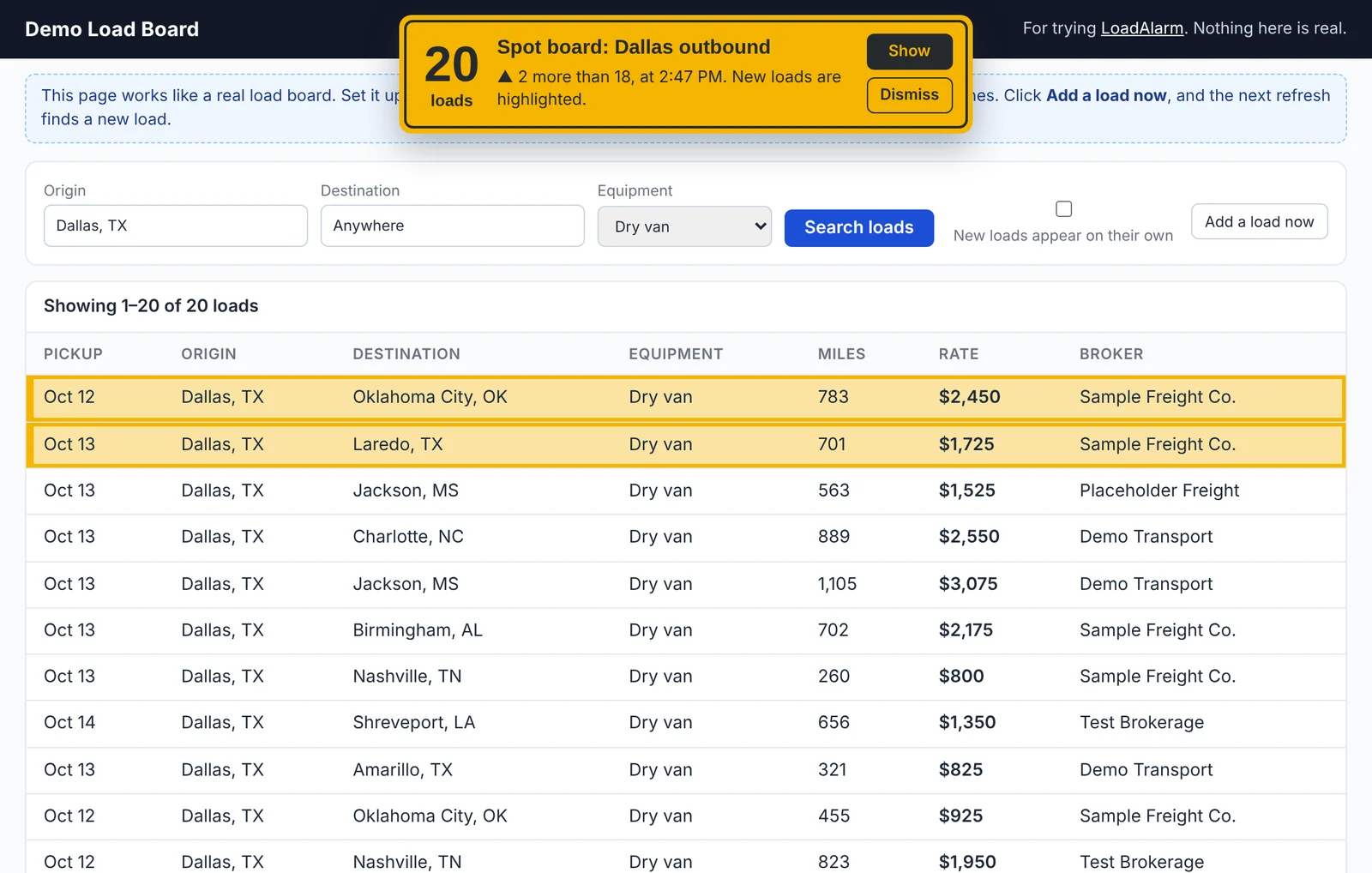Viewport: 1372px width, 873px height.
Task: Click the $1,950 rate cell
Action: [967, 862]
